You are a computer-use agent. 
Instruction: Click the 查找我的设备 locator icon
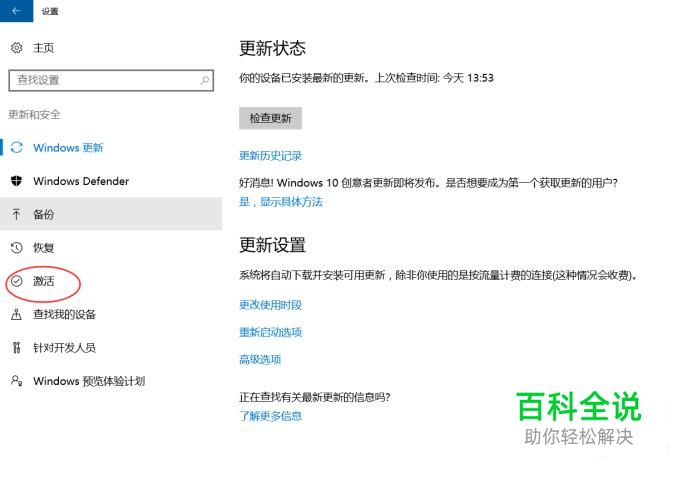[16, 314]
